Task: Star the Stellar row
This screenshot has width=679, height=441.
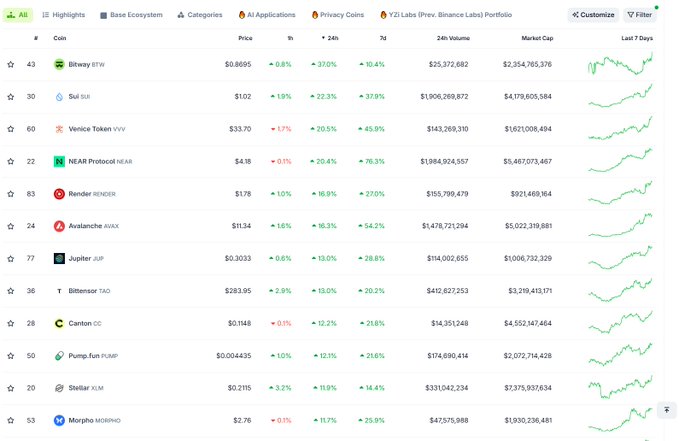Action: (x=11, y=388)
